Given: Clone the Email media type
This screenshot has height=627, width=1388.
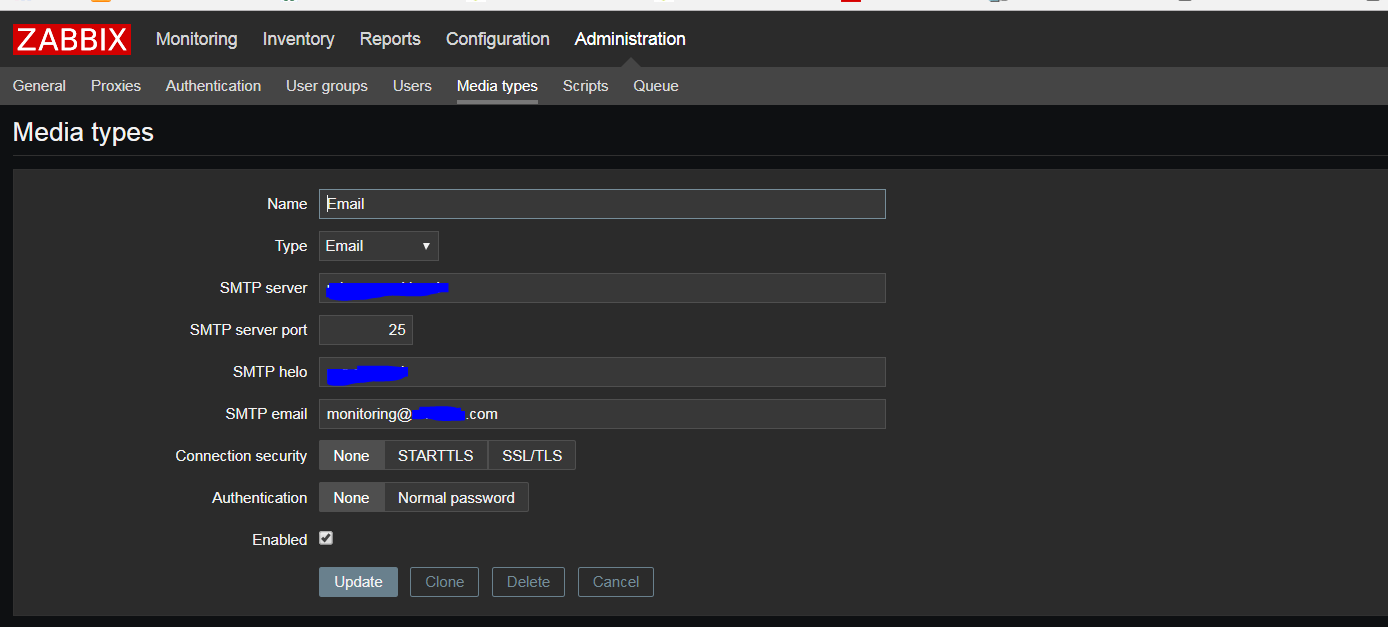Looking at the screenshot, I should click(444, 581).
